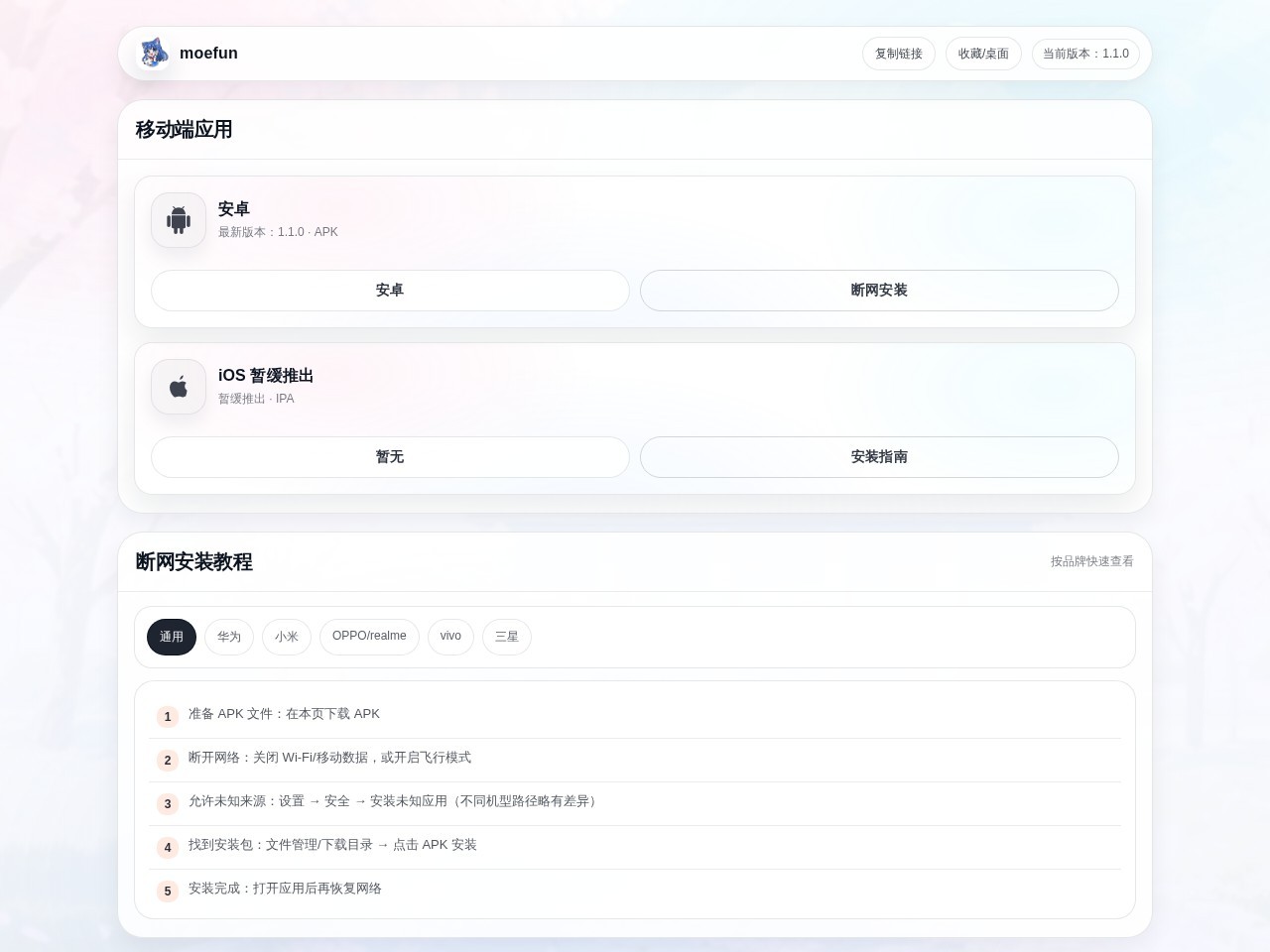Click step number 1 circle badge

[167, 717]
